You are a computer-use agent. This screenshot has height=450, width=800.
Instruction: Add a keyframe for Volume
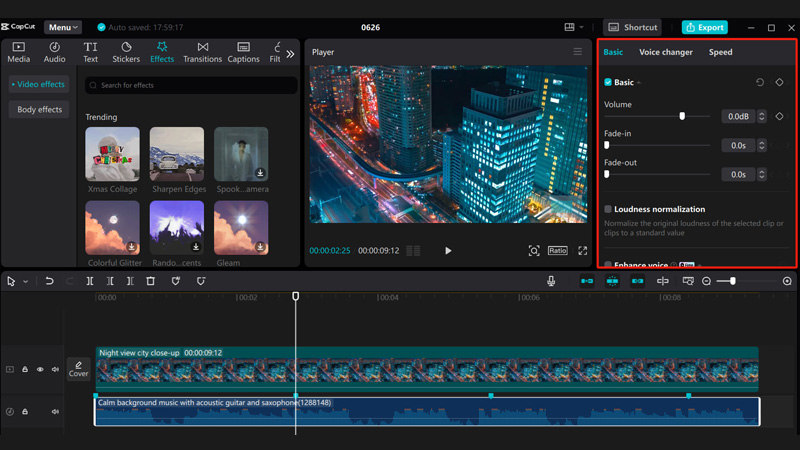[779, 116]
